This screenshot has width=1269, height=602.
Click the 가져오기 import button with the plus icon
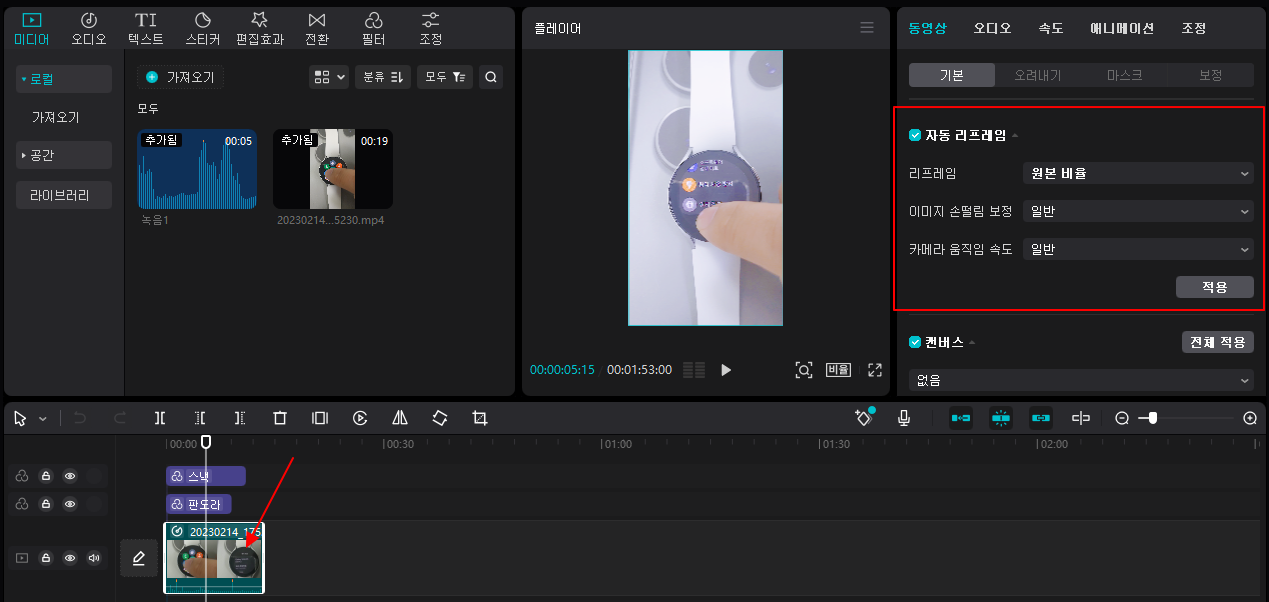[x=180, y=77]
